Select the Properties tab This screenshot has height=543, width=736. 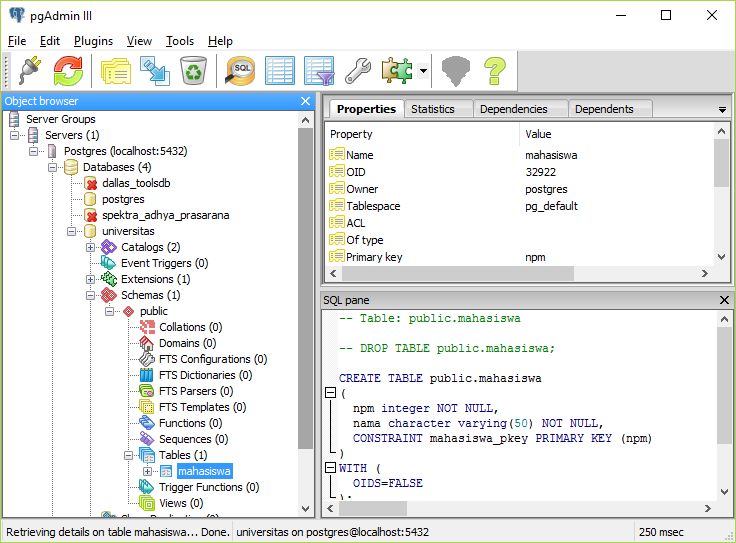366,109
